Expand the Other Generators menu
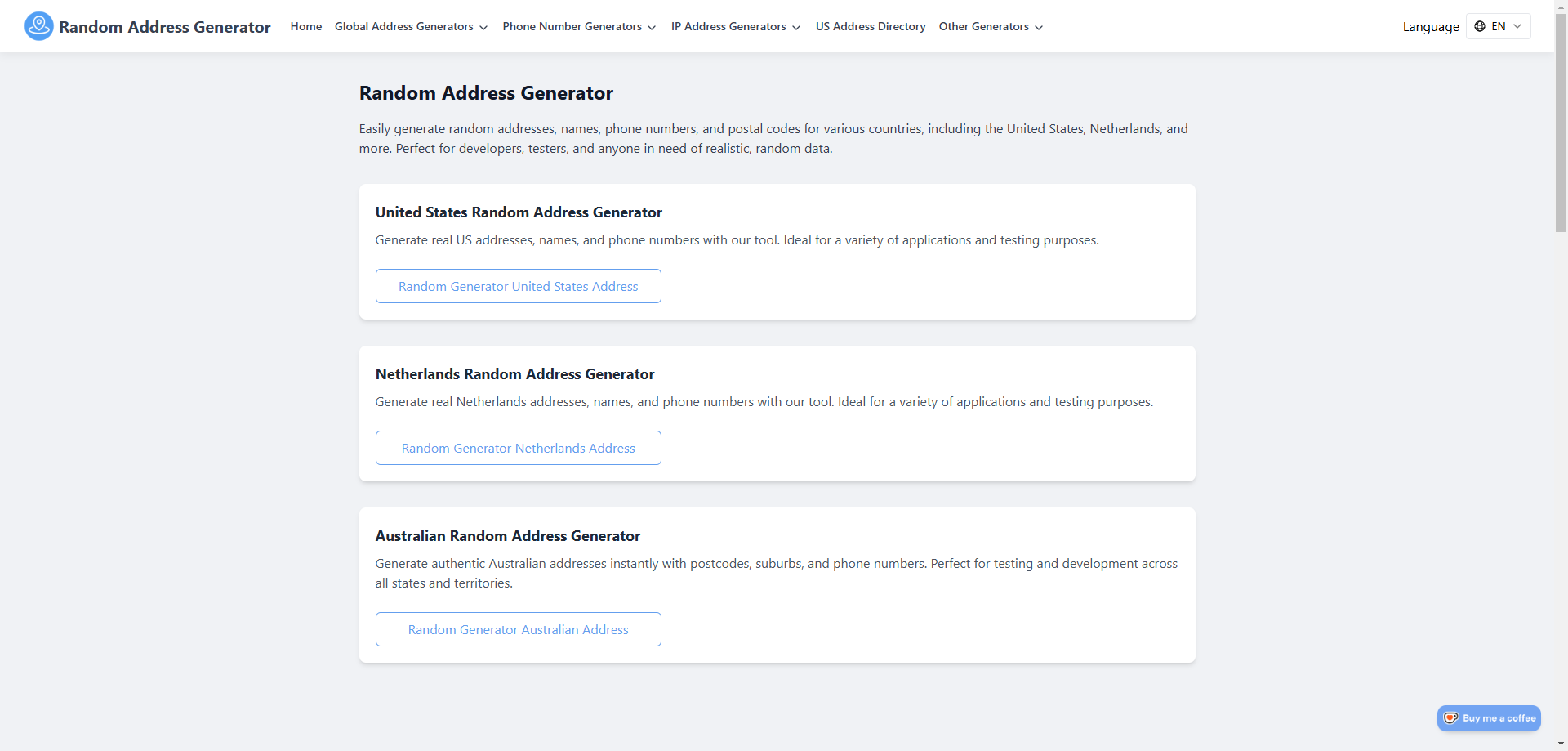This screenshot has width=1568, height=751. pyautogui.click(x=991, y=26)
